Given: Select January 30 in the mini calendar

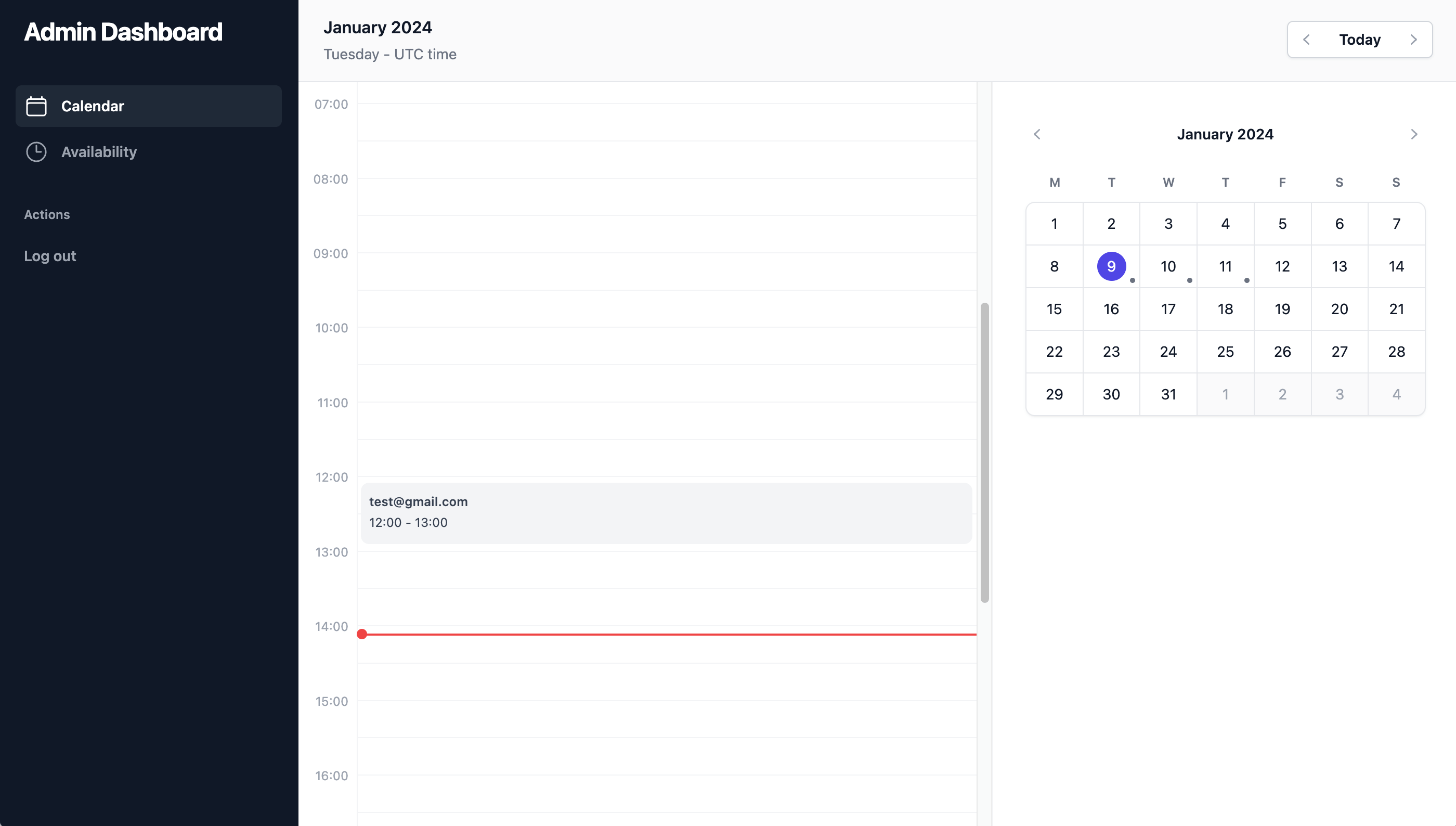Looking at the screenshot, I should point(1111,394).
